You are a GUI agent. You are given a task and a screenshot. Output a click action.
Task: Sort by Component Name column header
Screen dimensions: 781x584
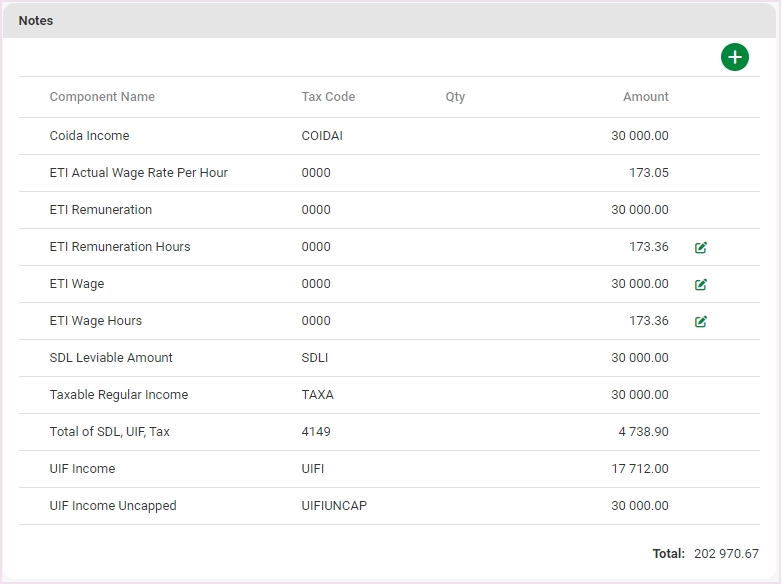102,97
